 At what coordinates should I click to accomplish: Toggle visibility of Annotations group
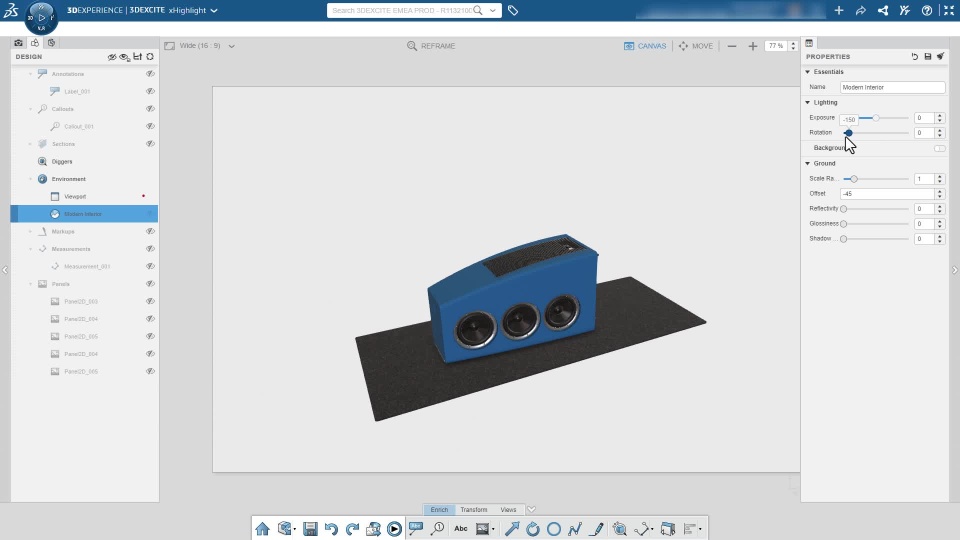pos(150,73)
